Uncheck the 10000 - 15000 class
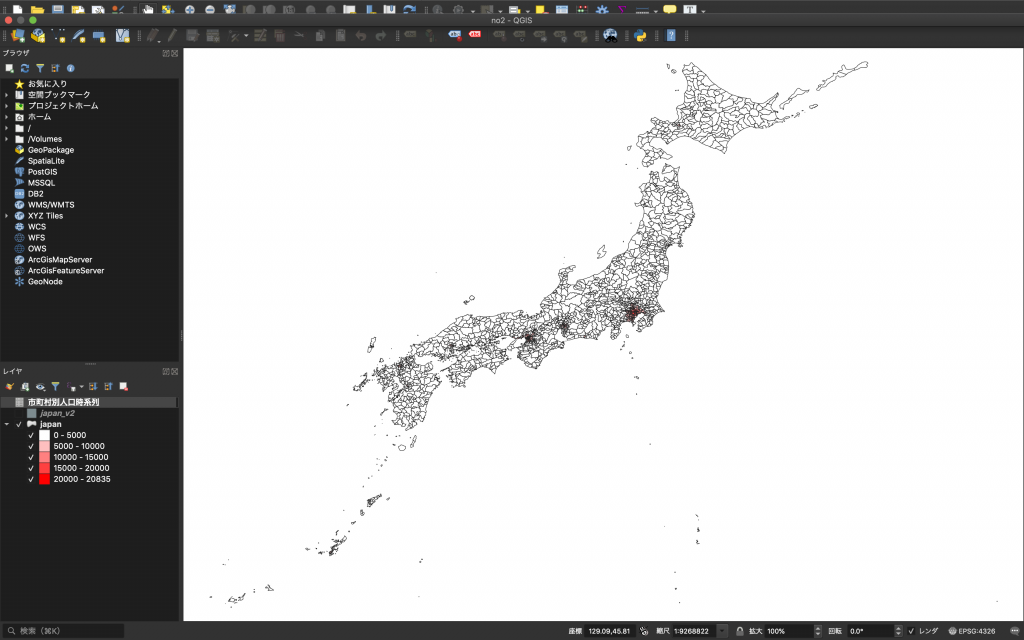Screen dimensions: 1024x640 (31, 457)
